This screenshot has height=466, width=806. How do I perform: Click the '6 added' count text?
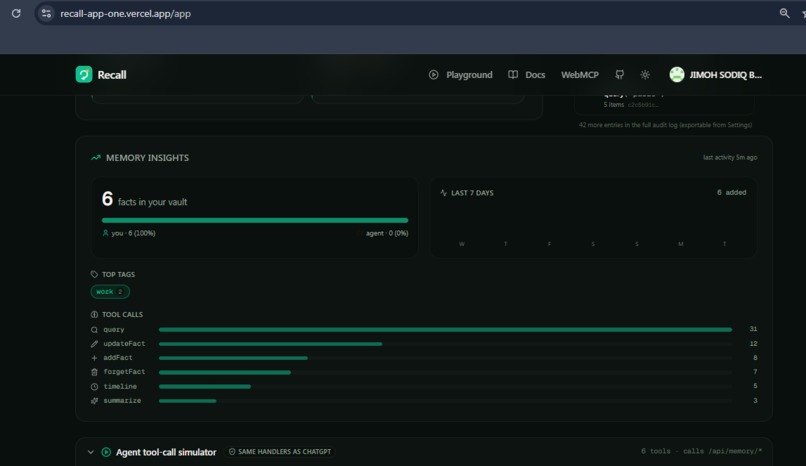(731, 193)
